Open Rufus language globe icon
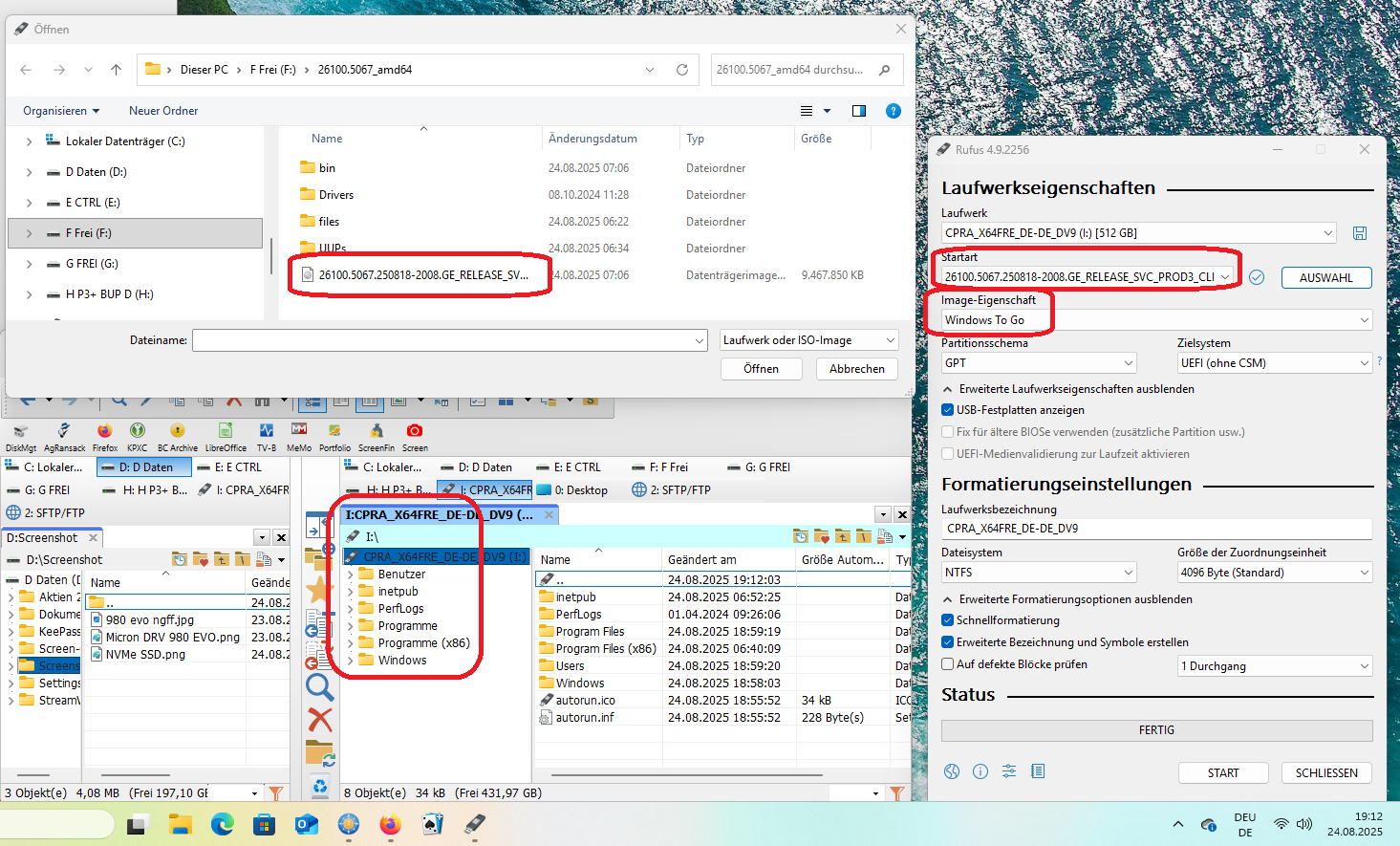1400x846 pixels. 952,771
